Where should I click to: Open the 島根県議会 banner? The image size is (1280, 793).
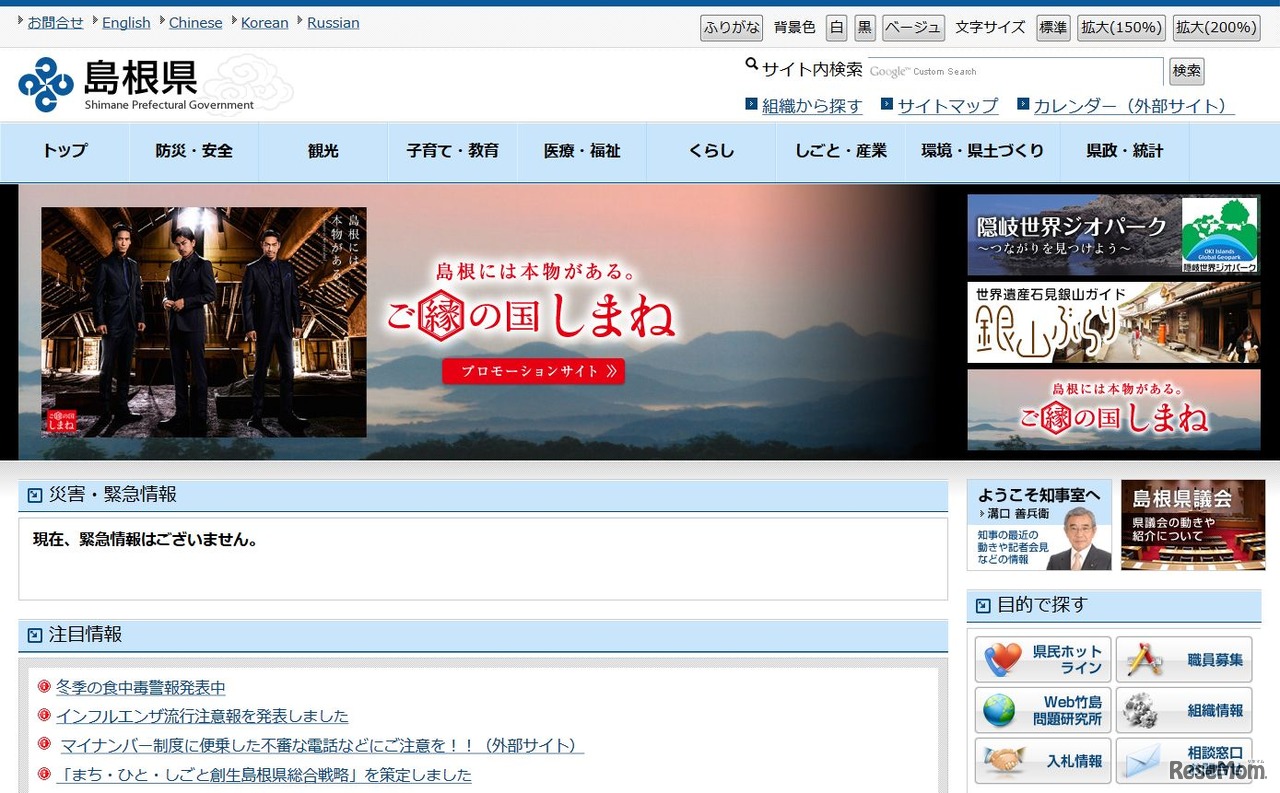point(1193,525)
